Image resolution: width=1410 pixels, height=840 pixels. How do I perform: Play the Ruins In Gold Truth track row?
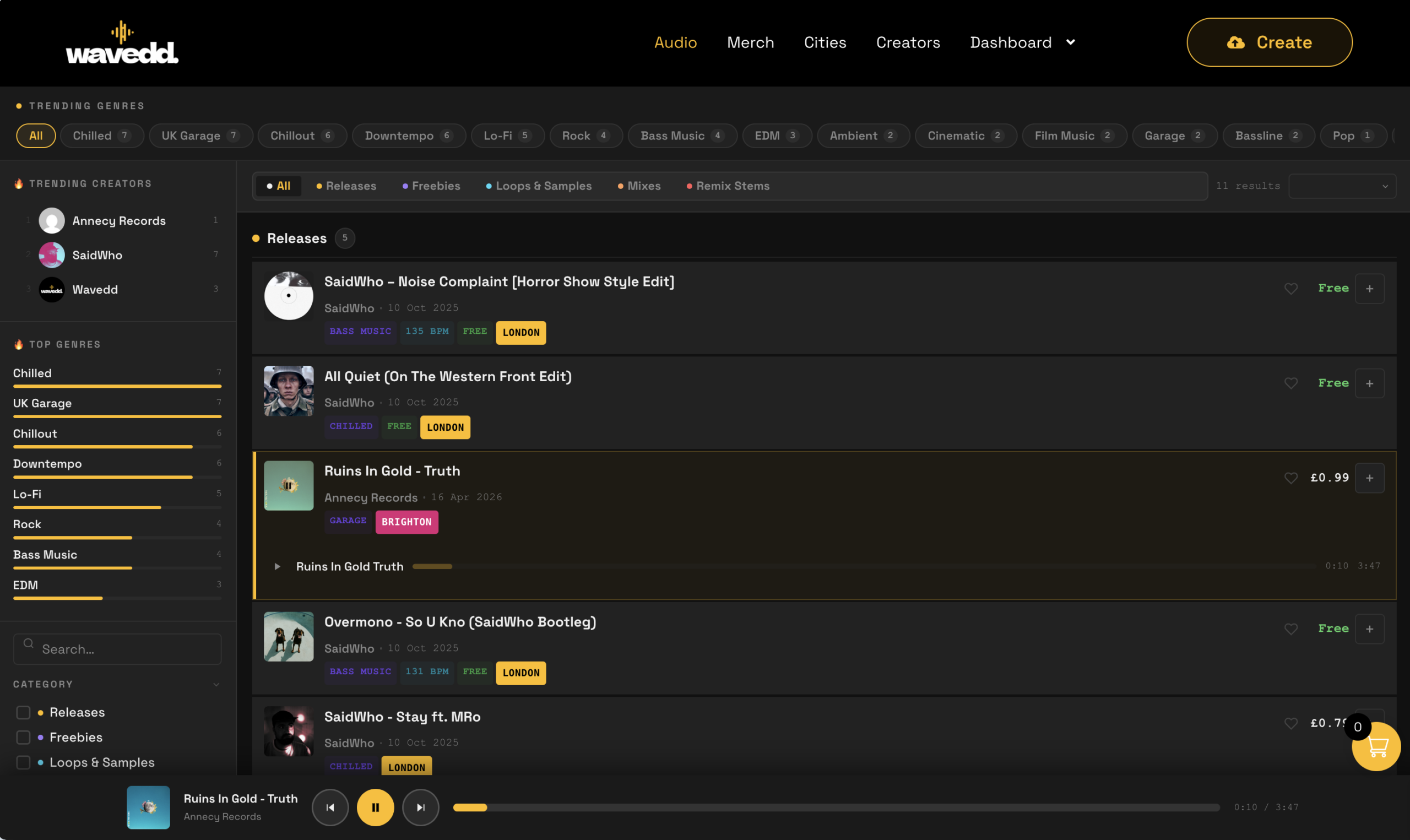pos(277,566)
